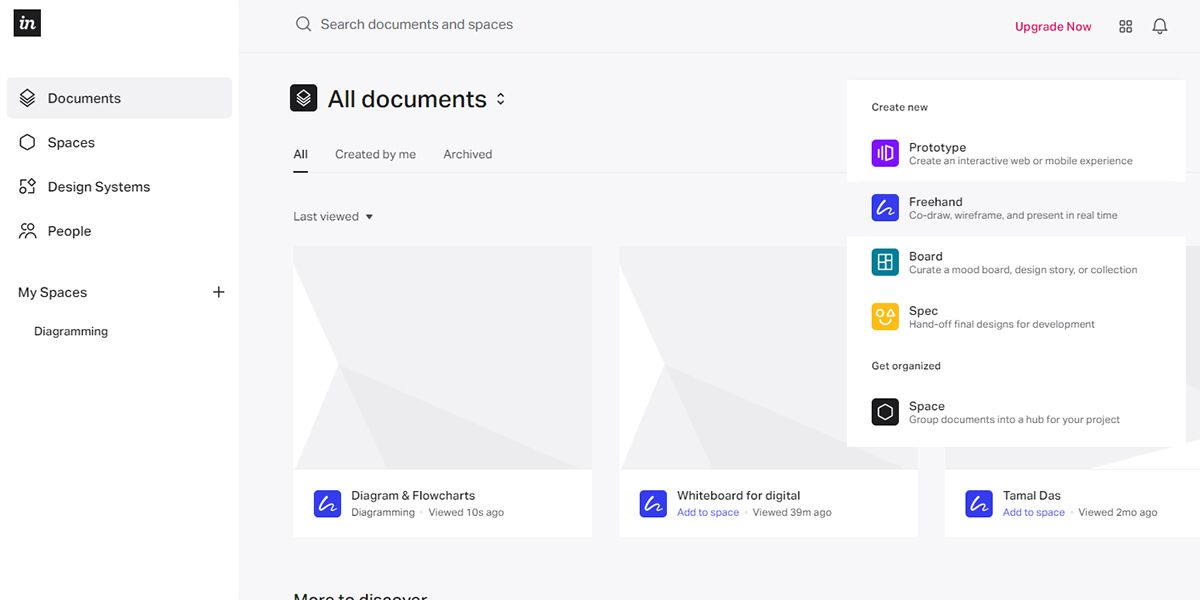
Task: Click Add to space on Whiteboard card
Action: tap(708, 512)
